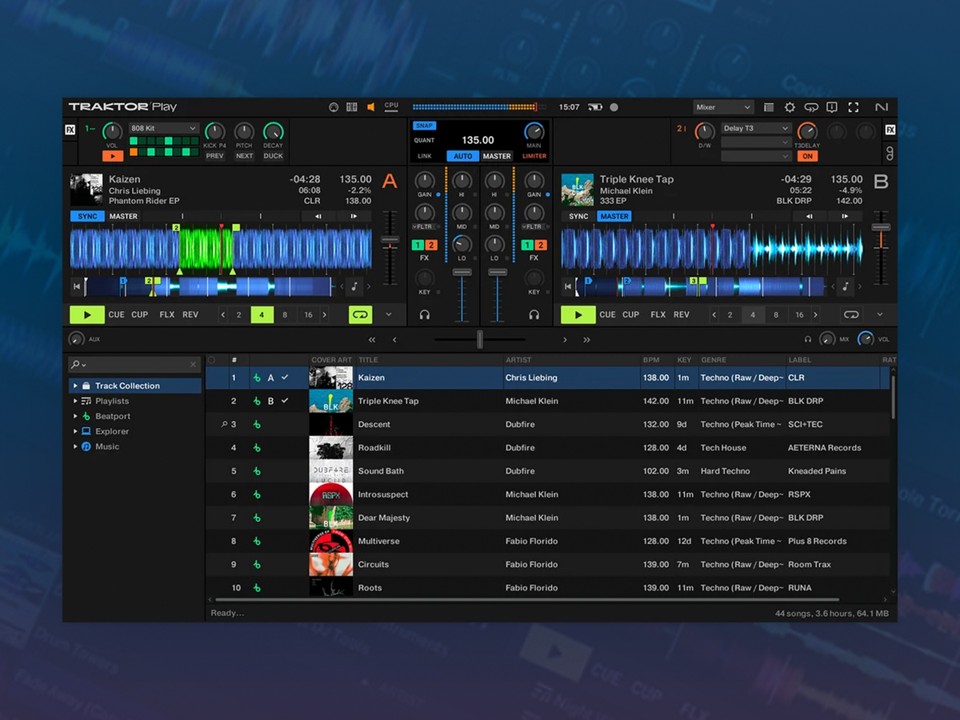The height and width of the screenshot is (720, 960).
Task: Toggle Deck A SYNC button
Action: [x=88, y=216]
